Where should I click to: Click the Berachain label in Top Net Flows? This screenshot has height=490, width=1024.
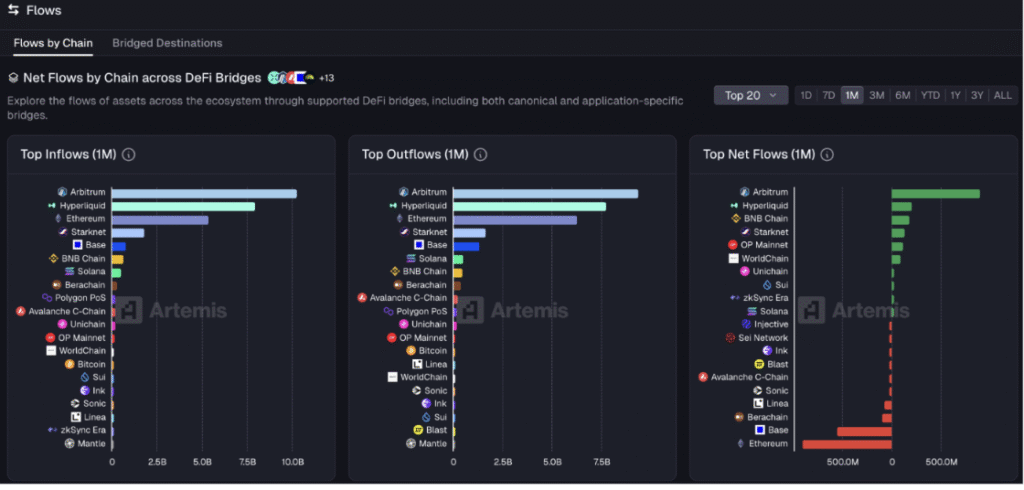(x=767, y=417)
